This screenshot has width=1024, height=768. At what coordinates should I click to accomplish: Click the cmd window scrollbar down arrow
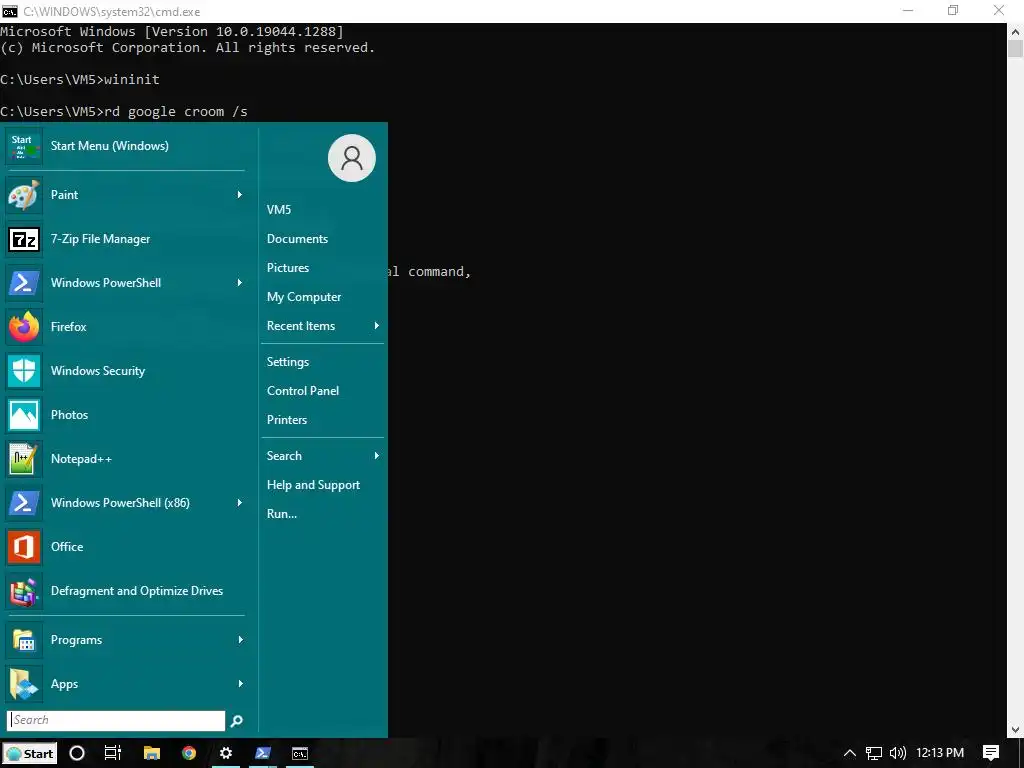tap(1015, 730)
